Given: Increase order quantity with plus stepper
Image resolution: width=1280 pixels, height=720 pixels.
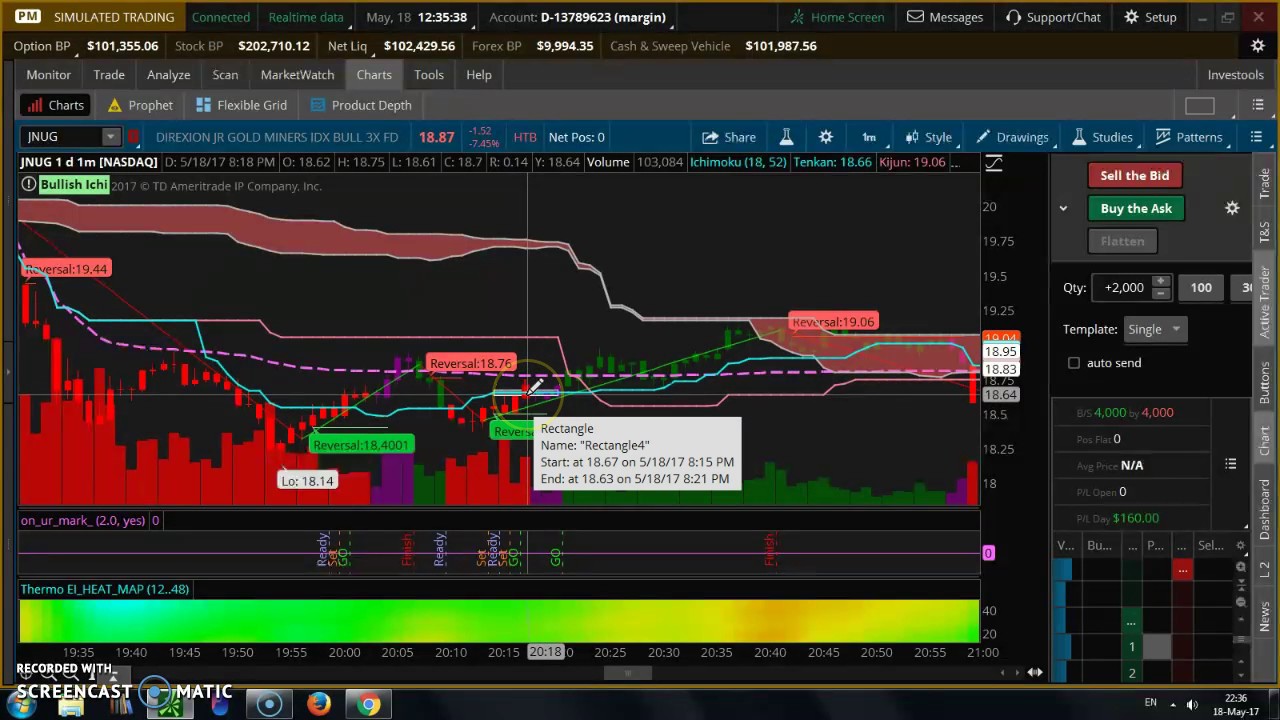Looking at the screenshot, I should click(x=1160, y=282).
